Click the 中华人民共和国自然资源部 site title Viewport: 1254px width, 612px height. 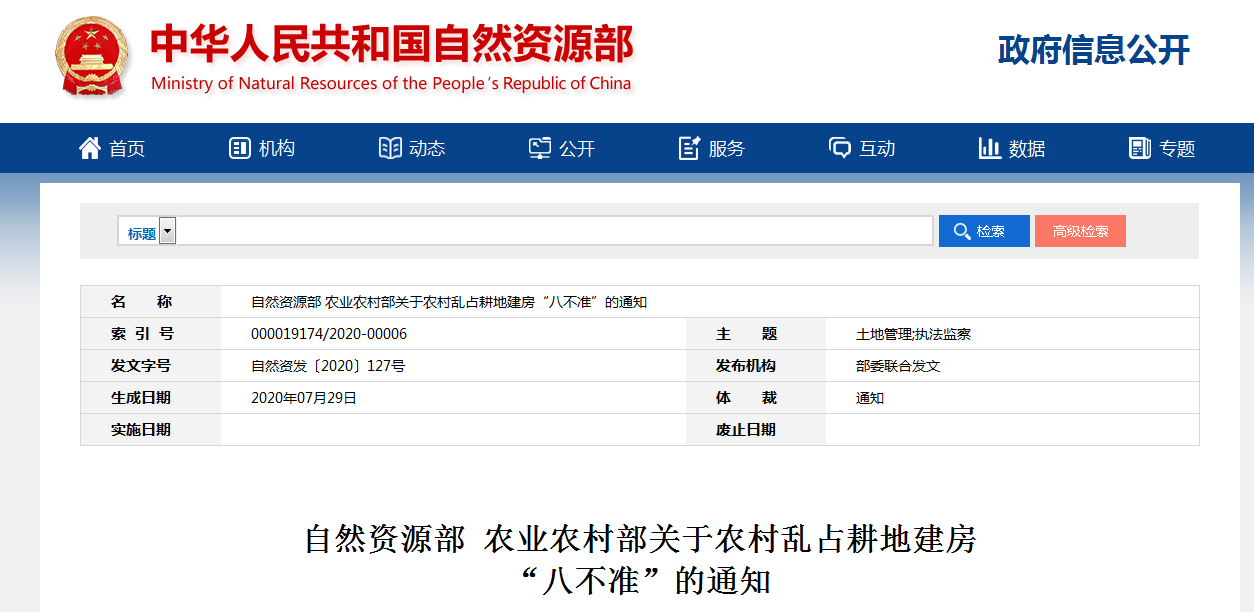click(x=391, y=44)
